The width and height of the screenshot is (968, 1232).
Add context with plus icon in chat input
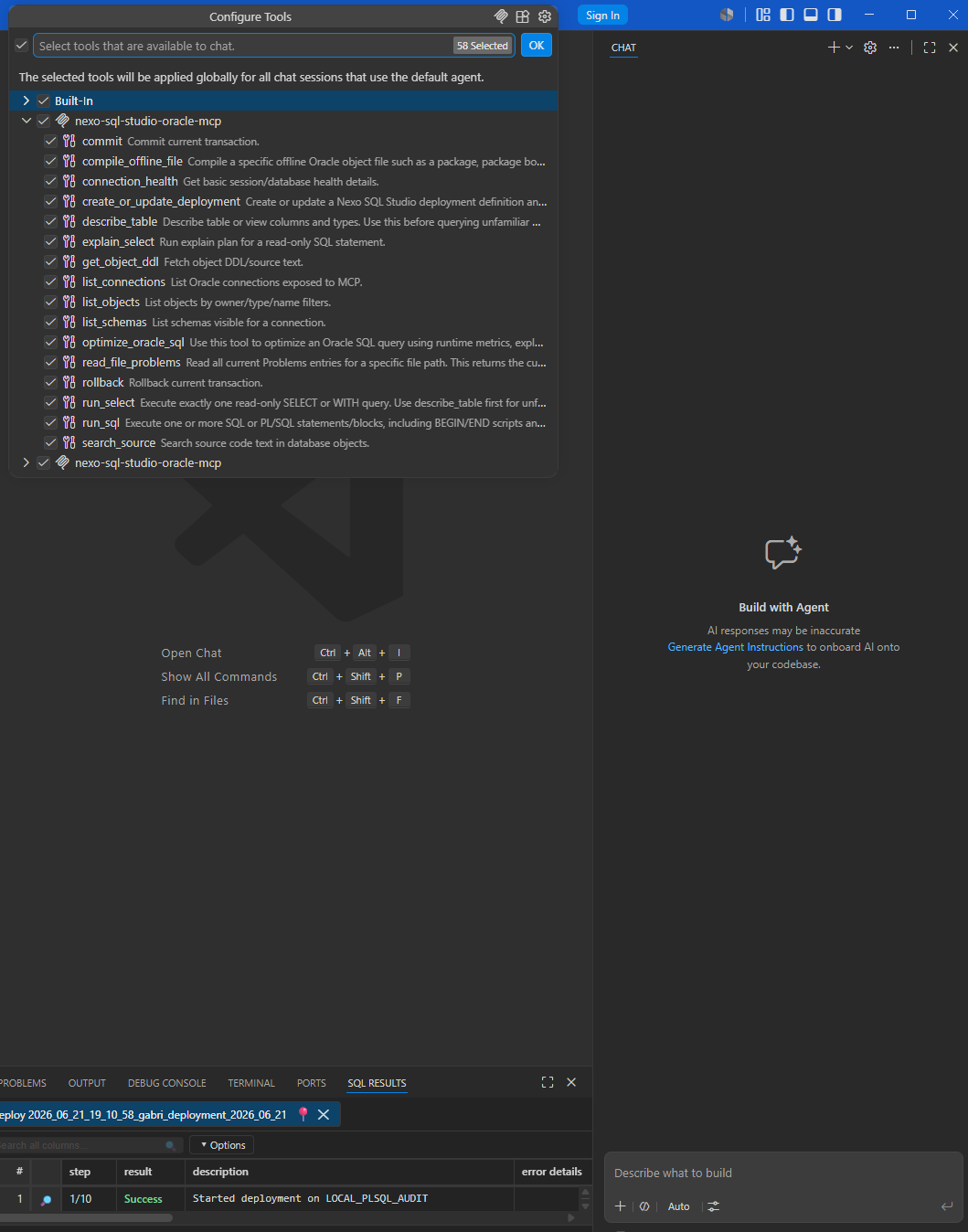621,1206
